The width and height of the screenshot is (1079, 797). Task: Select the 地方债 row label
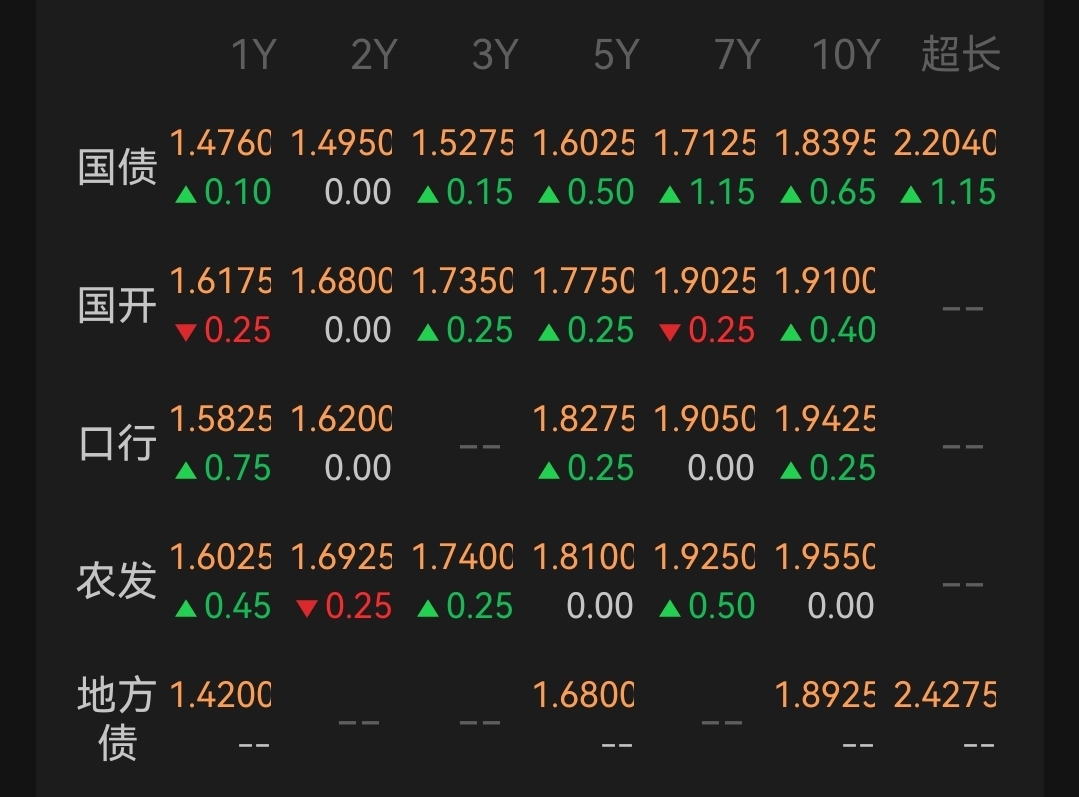[117, 719]
